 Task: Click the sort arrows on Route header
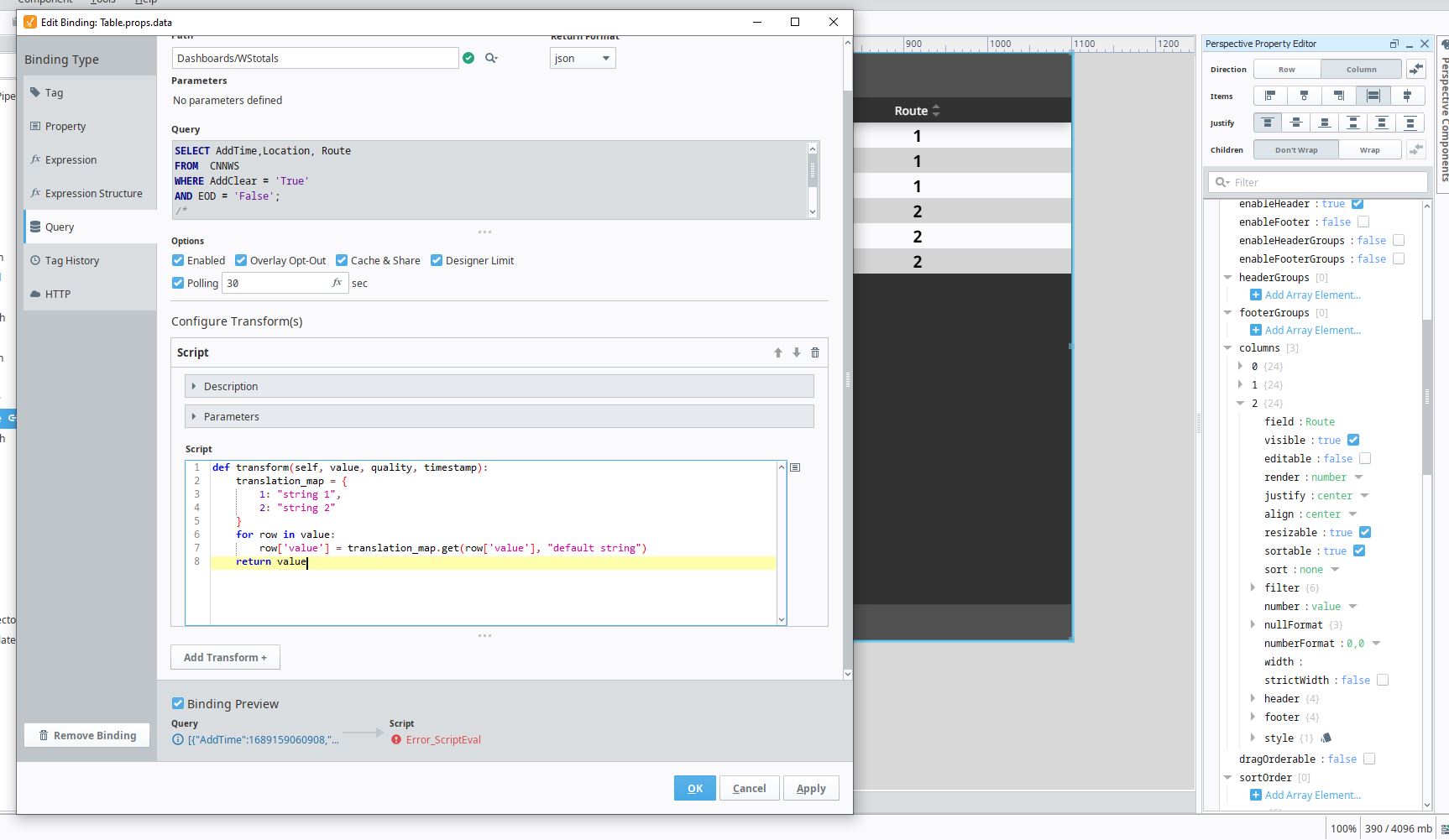(936, 111)
